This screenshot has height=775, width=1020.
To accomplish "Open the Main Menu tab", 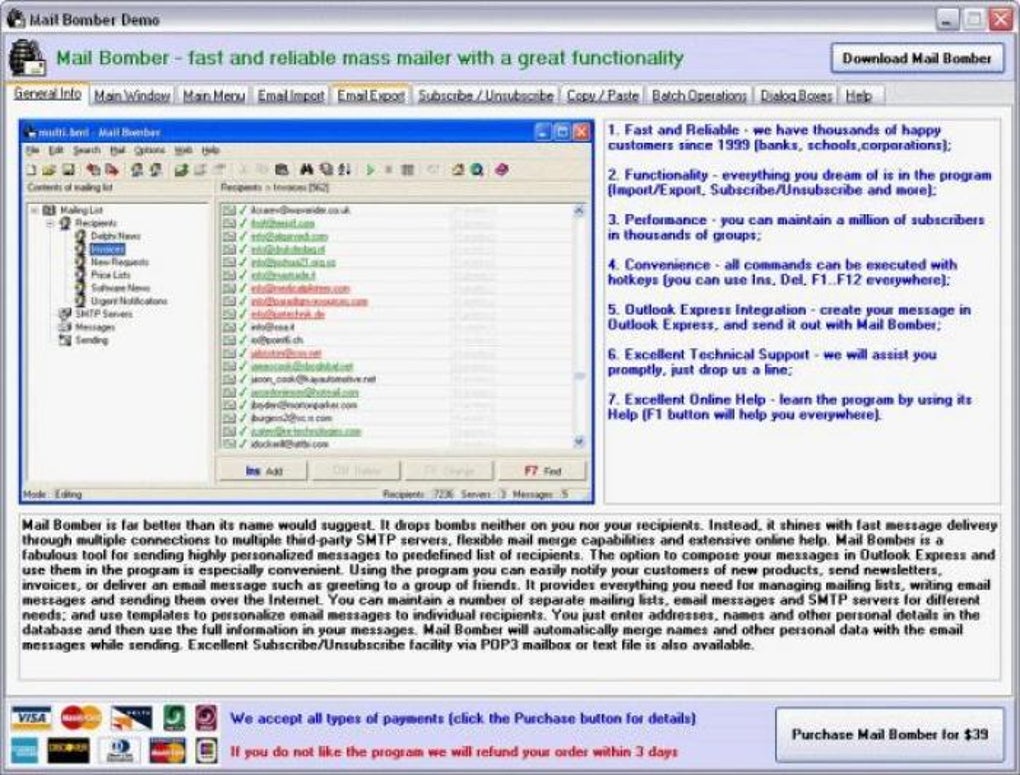I will pos(213,96).
